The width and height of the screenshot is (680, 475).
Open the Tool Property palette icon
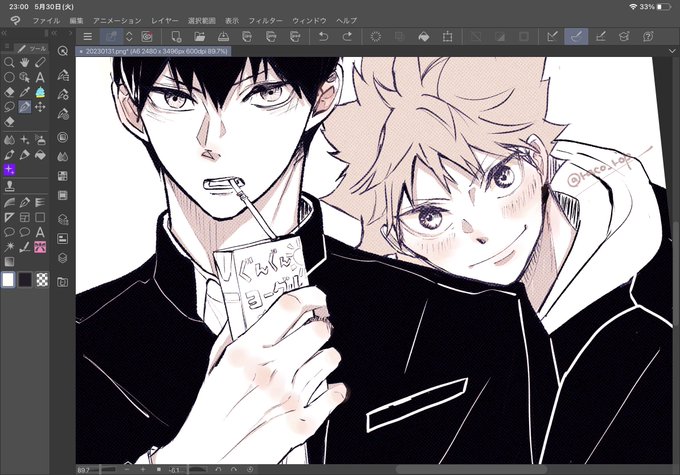tap(63, 94)
